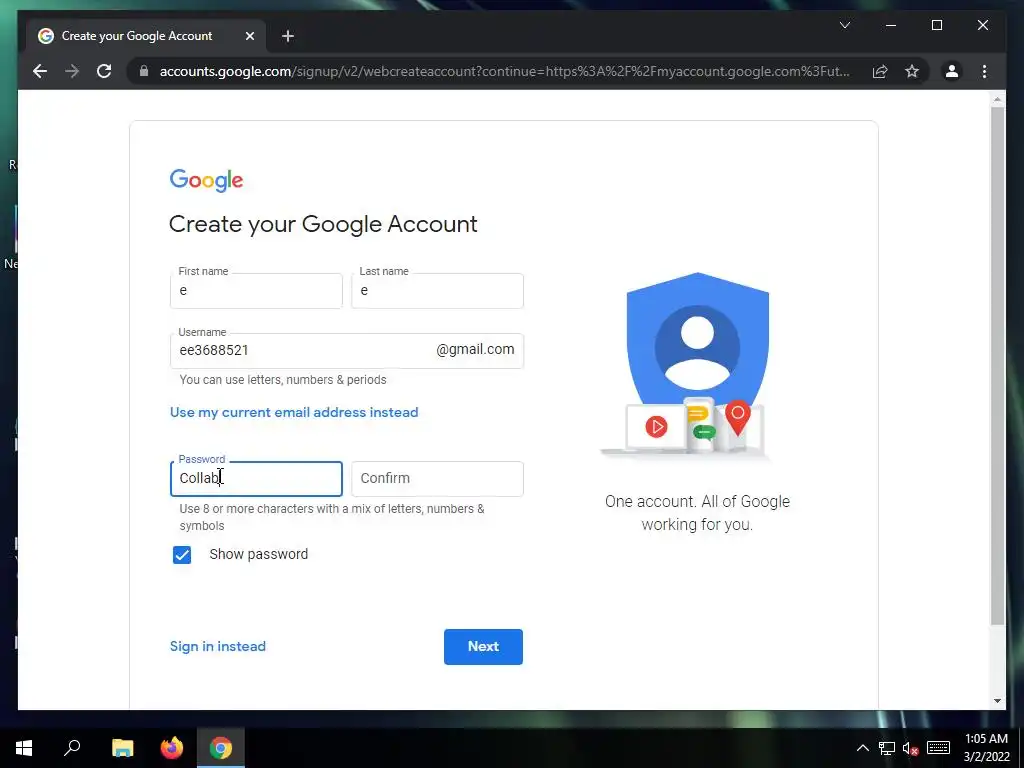Viewport: 1024px width, 768px height.
Task: Click the share this page icon
Action: [880, 71]
